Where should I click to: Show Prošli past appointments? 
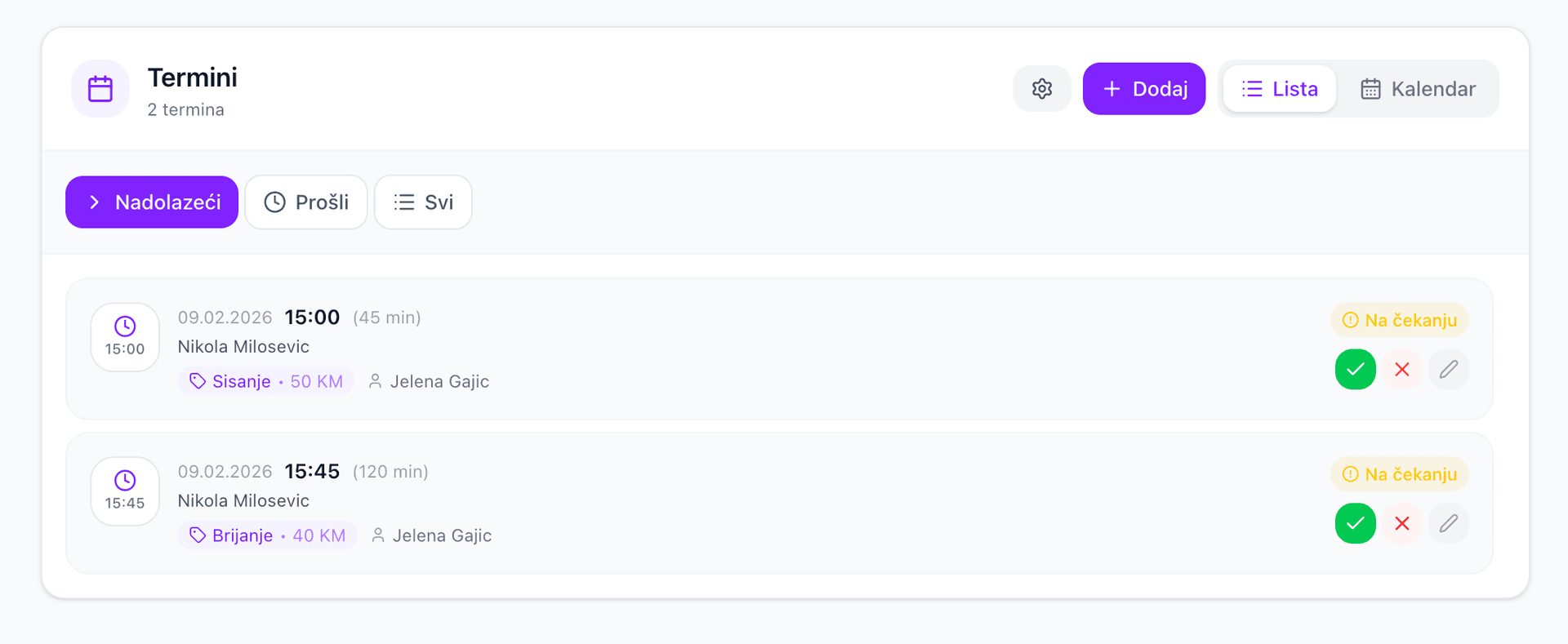306,202
